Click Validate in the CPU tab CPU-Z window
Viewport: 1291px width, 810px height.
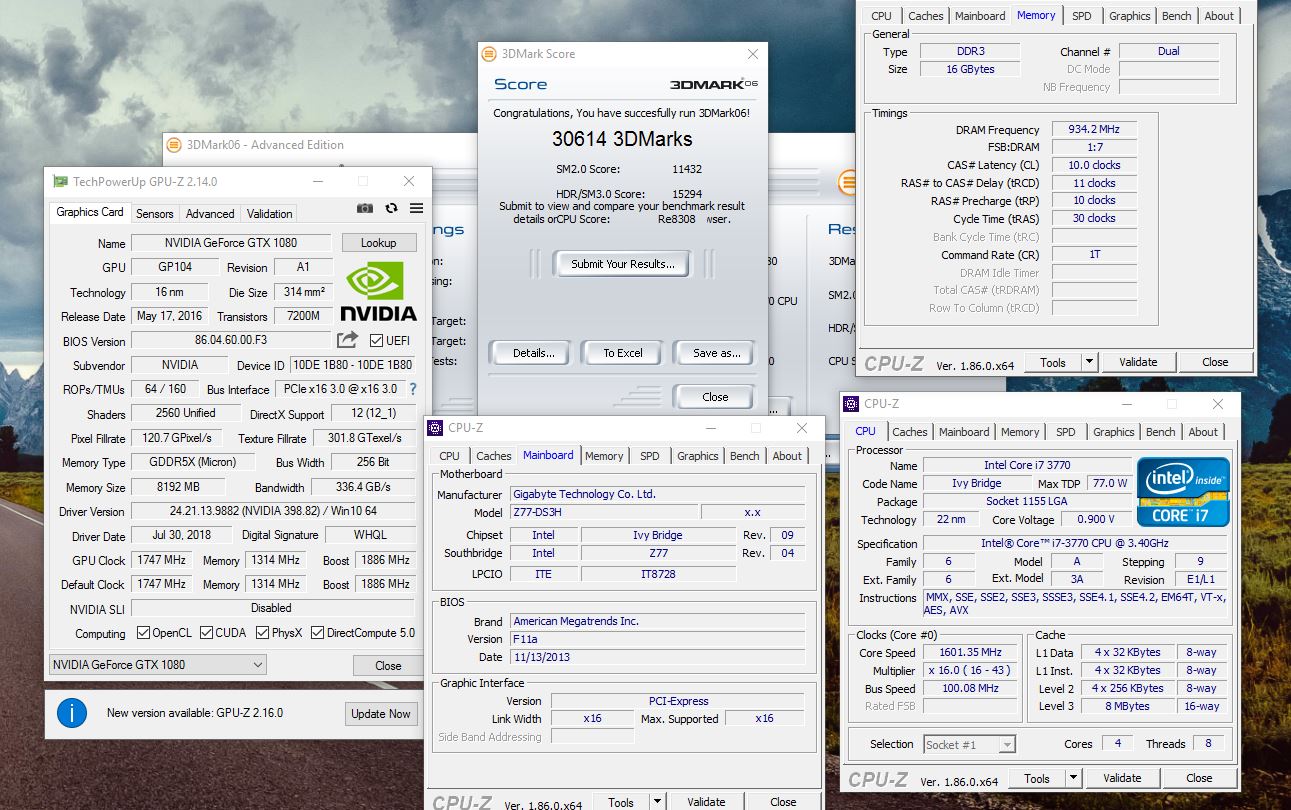point(1122,778)
